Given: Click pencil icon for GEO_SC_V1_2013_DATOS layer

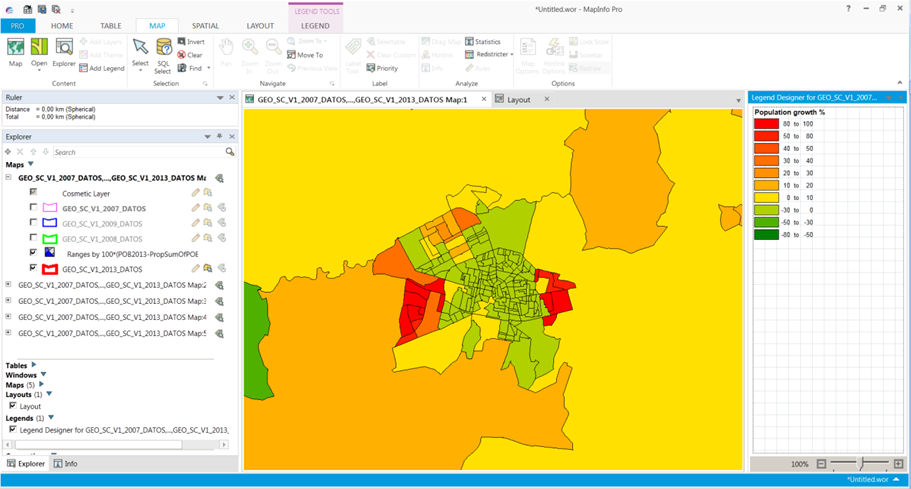Looking at the screenshot, I should click(196, 269).
